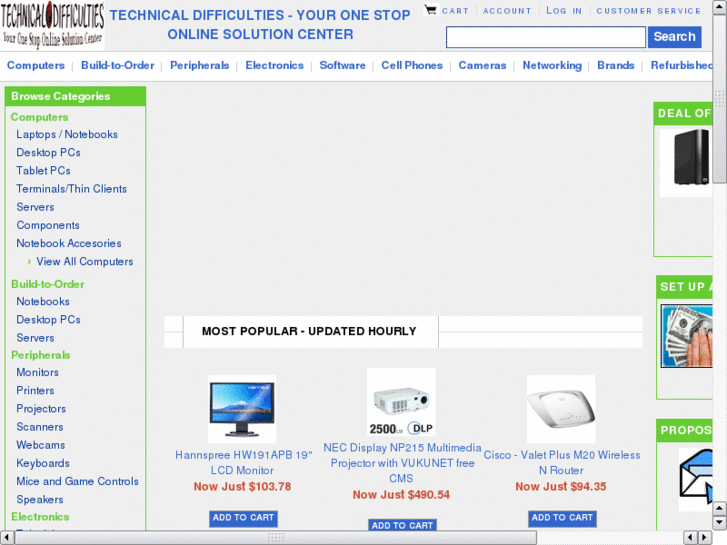Viewport: 727px width, 545px height.
Task: Click the vertical scrollbar thumb
Action: coord(720,99)
